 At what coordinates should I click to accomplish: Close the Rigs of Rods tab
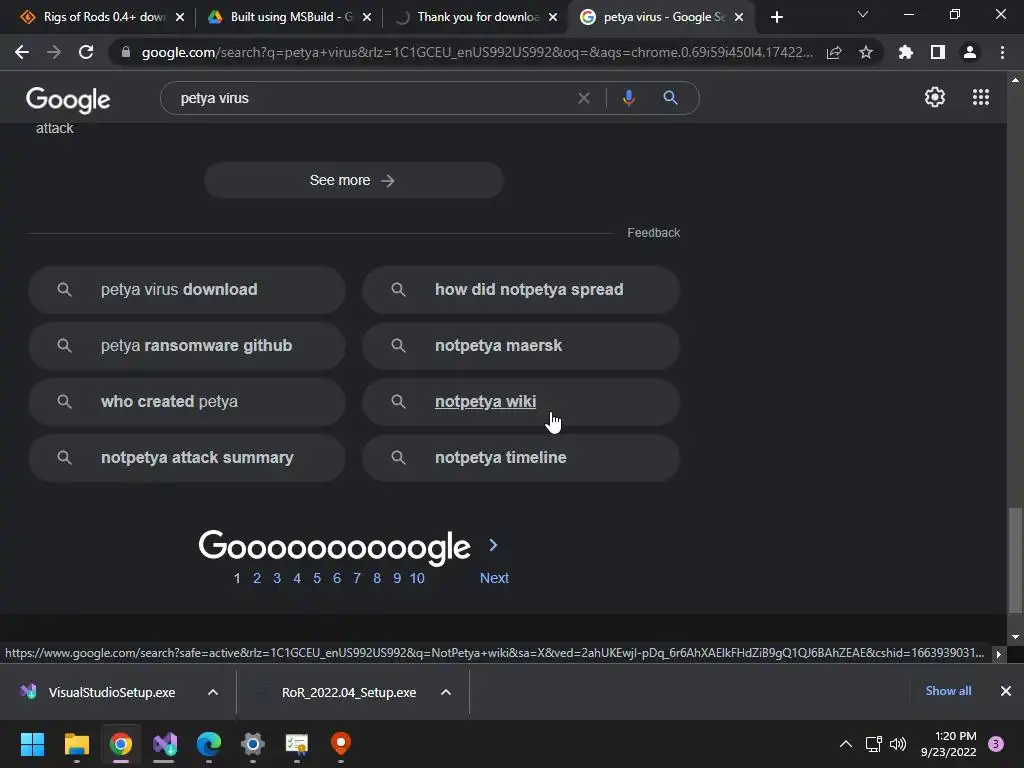180,17
